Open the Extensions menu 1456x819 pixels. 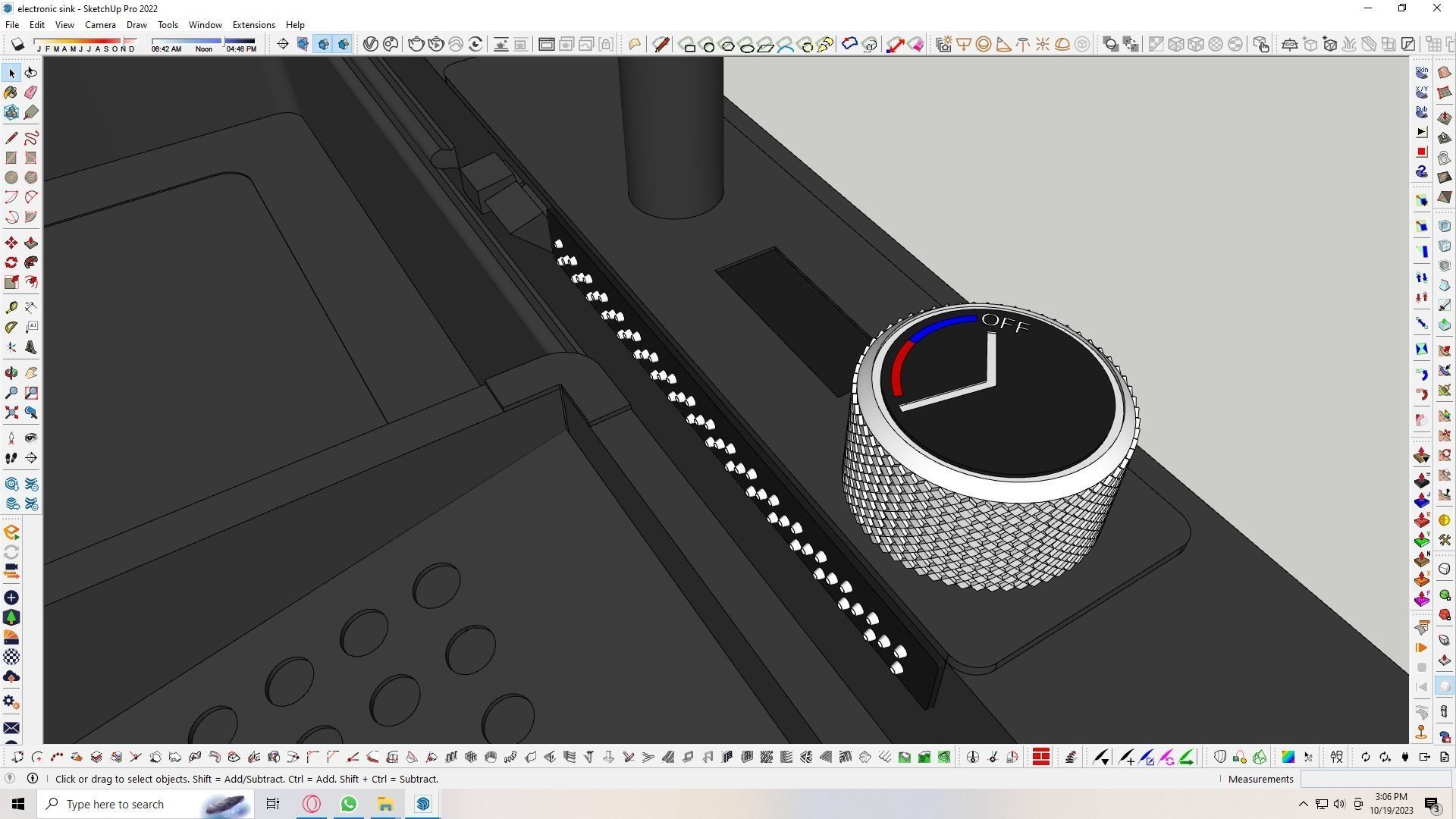click(253, 25)
